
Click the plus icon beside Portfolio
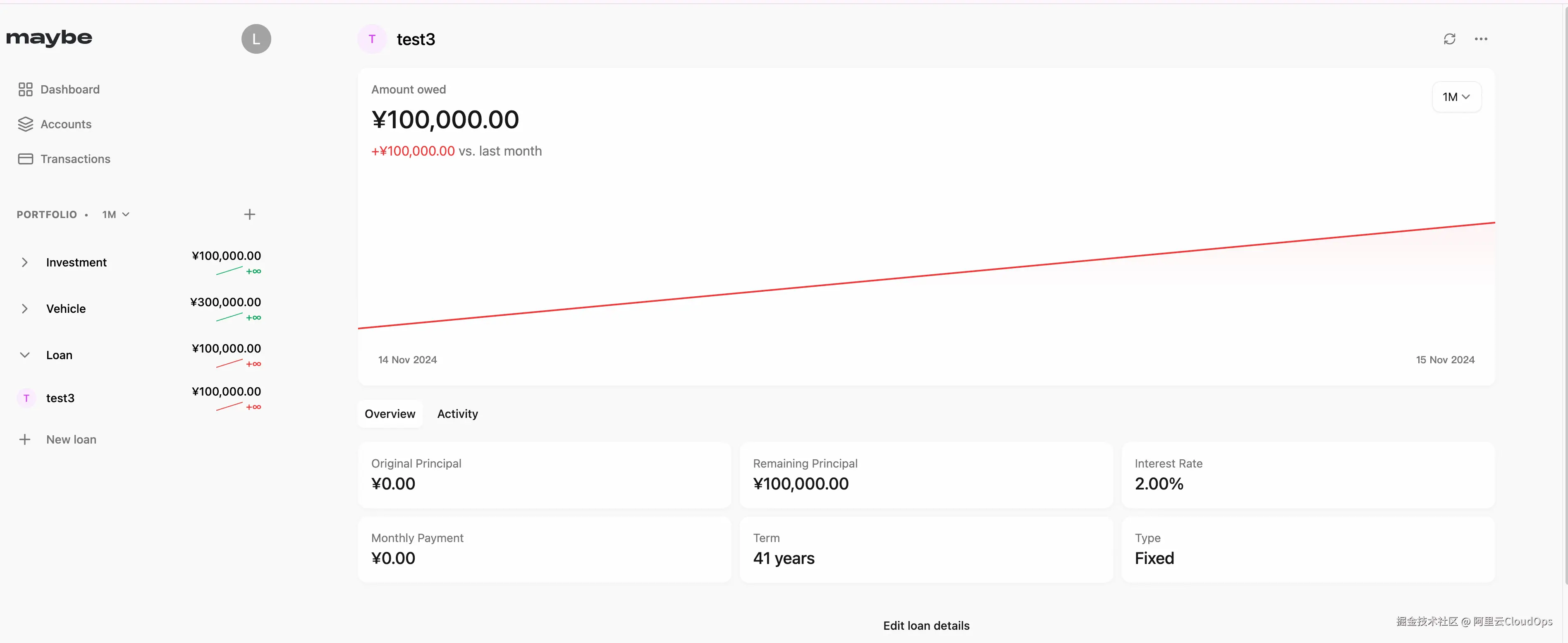coord(250,214)
